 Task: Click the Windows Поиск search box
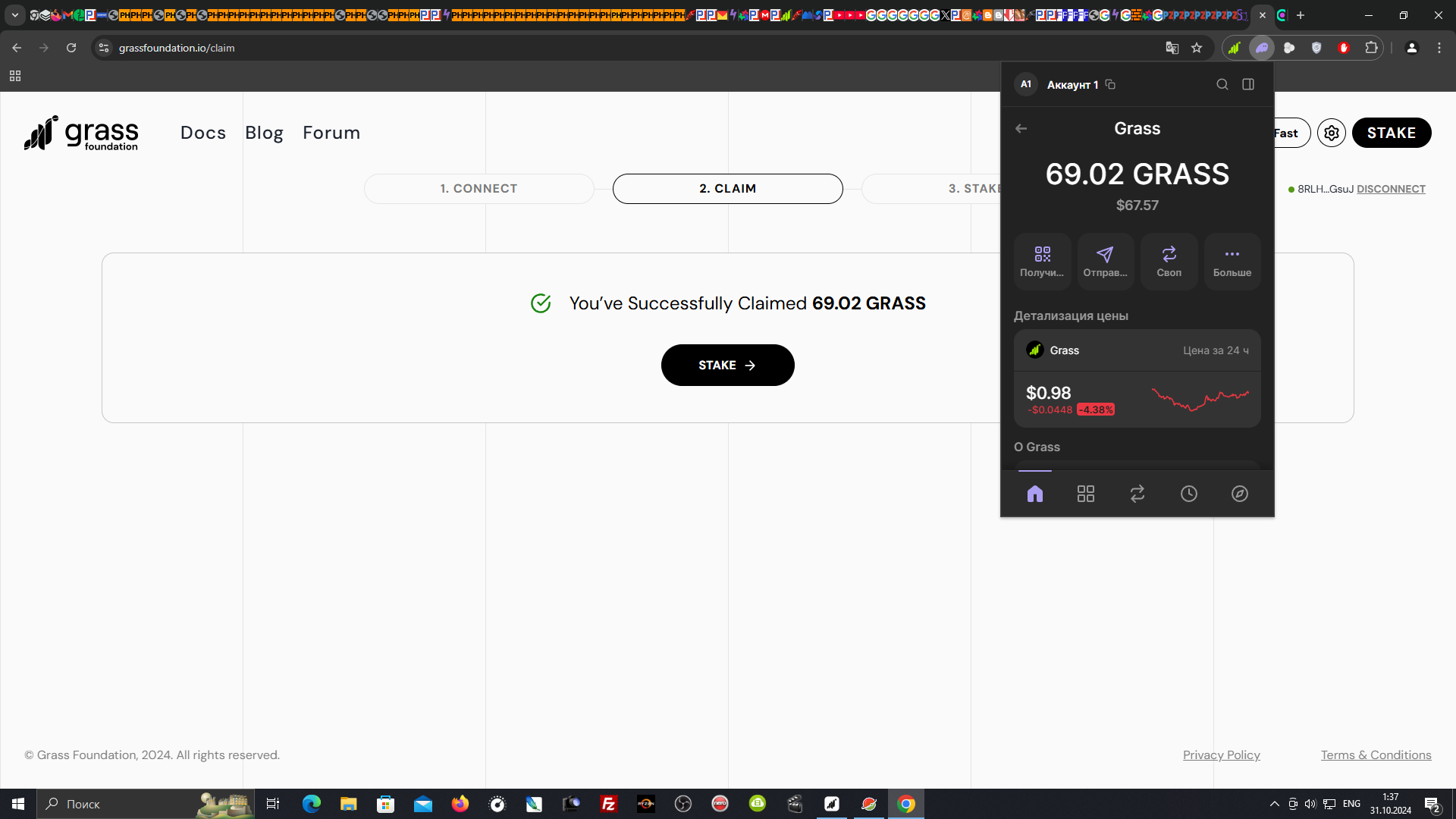pos(146,804)
